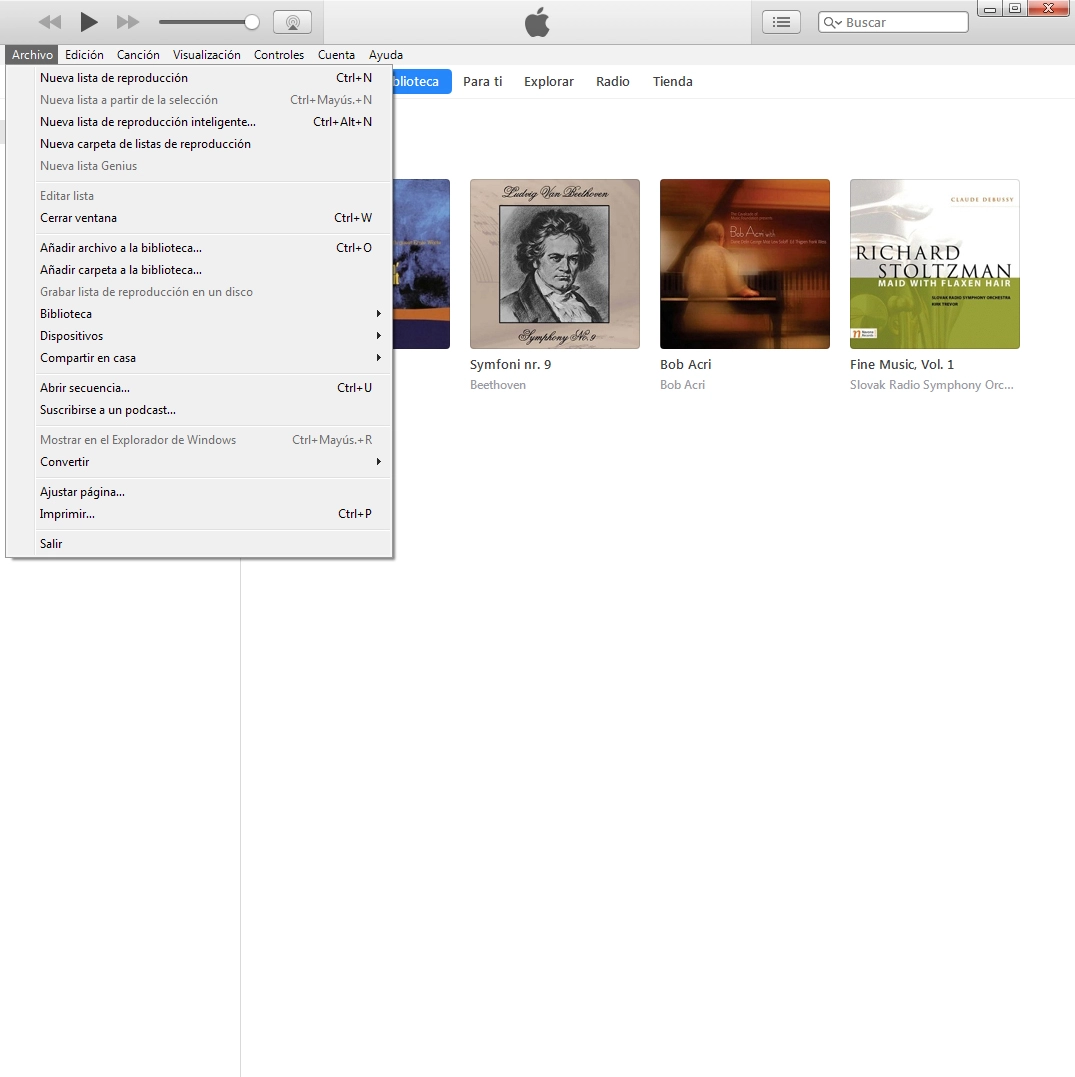
Task: Click the Play button
Action: (x=89, y=22)
